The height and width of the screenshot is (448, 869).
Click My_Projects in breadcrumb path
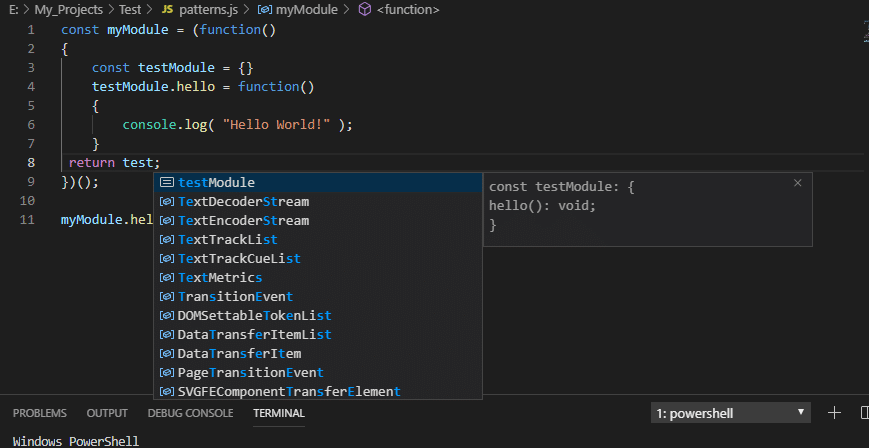click(69, 9)
